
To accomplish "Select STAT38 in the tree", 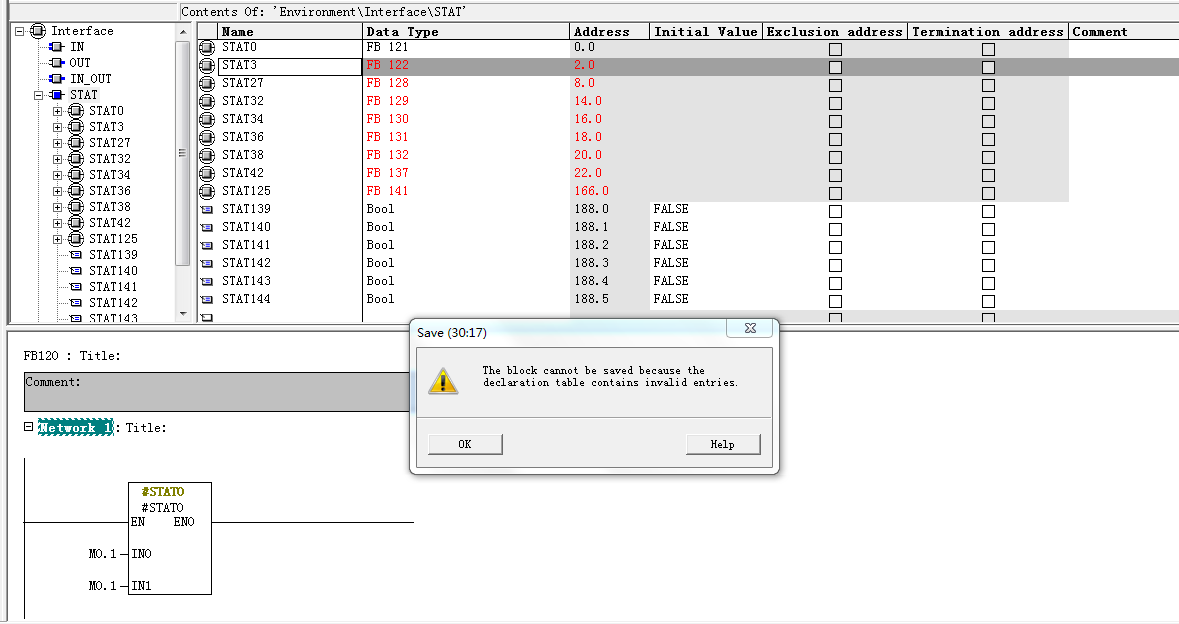I will tap(110, 207).
